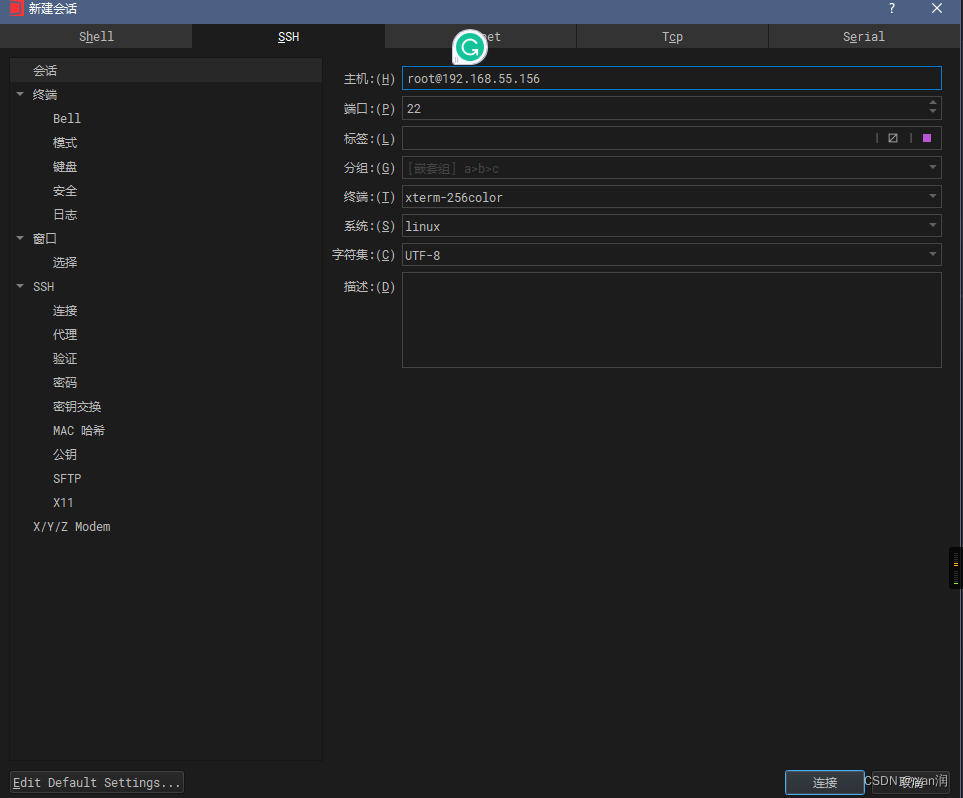Screen dimensions: 963x798
Task: Click the help question mark icon
Action: (x=892, y=9)
